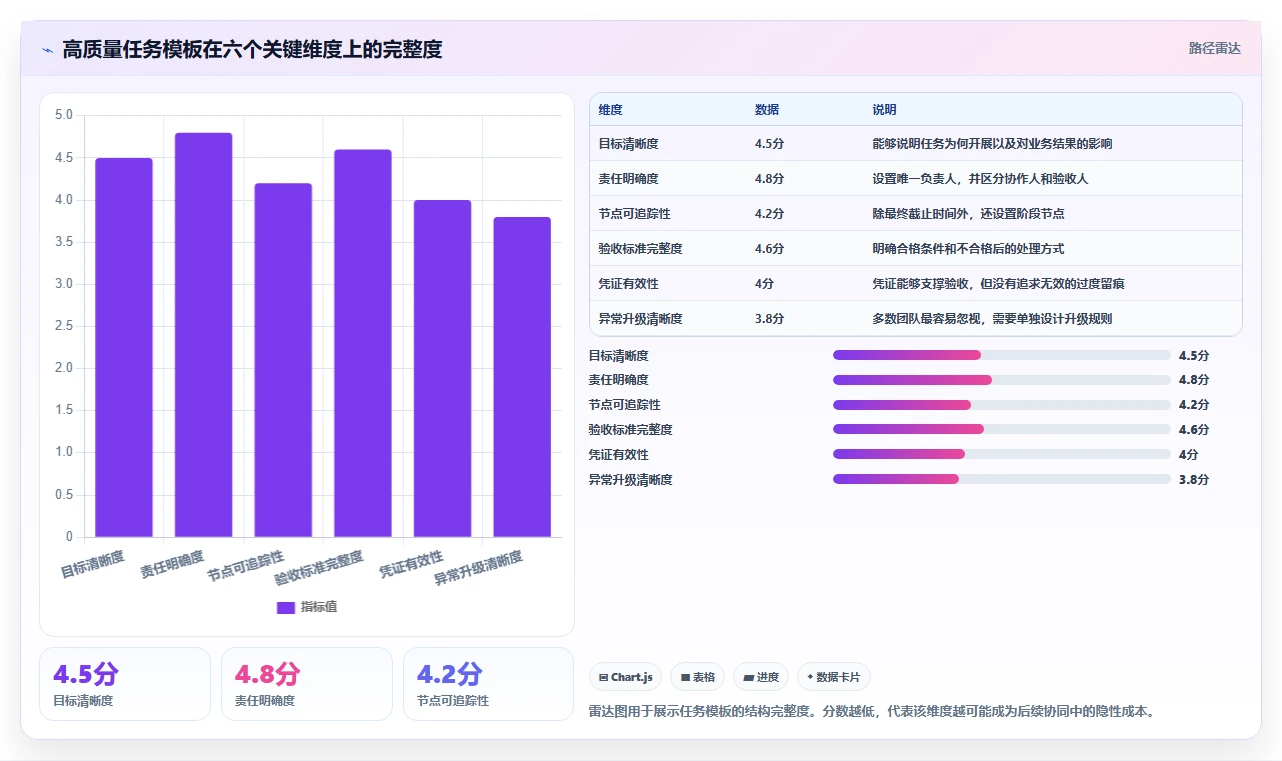The image size is (1282, 761).
Task: Click the lightning icon beside the title
Action: [x=48, y=50]
